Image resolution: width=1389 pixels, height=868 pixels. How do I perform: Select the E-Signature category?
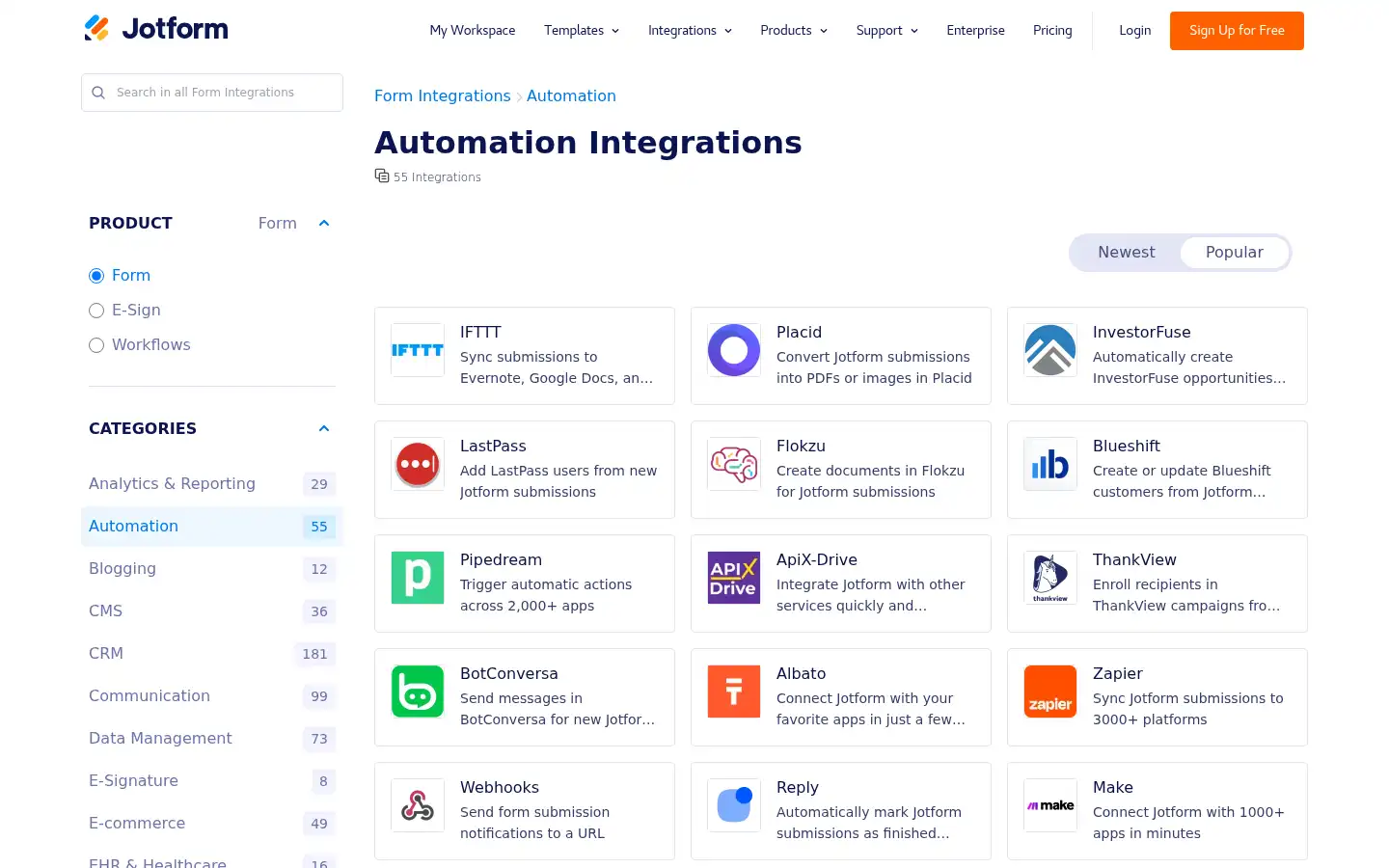(212, 781)
